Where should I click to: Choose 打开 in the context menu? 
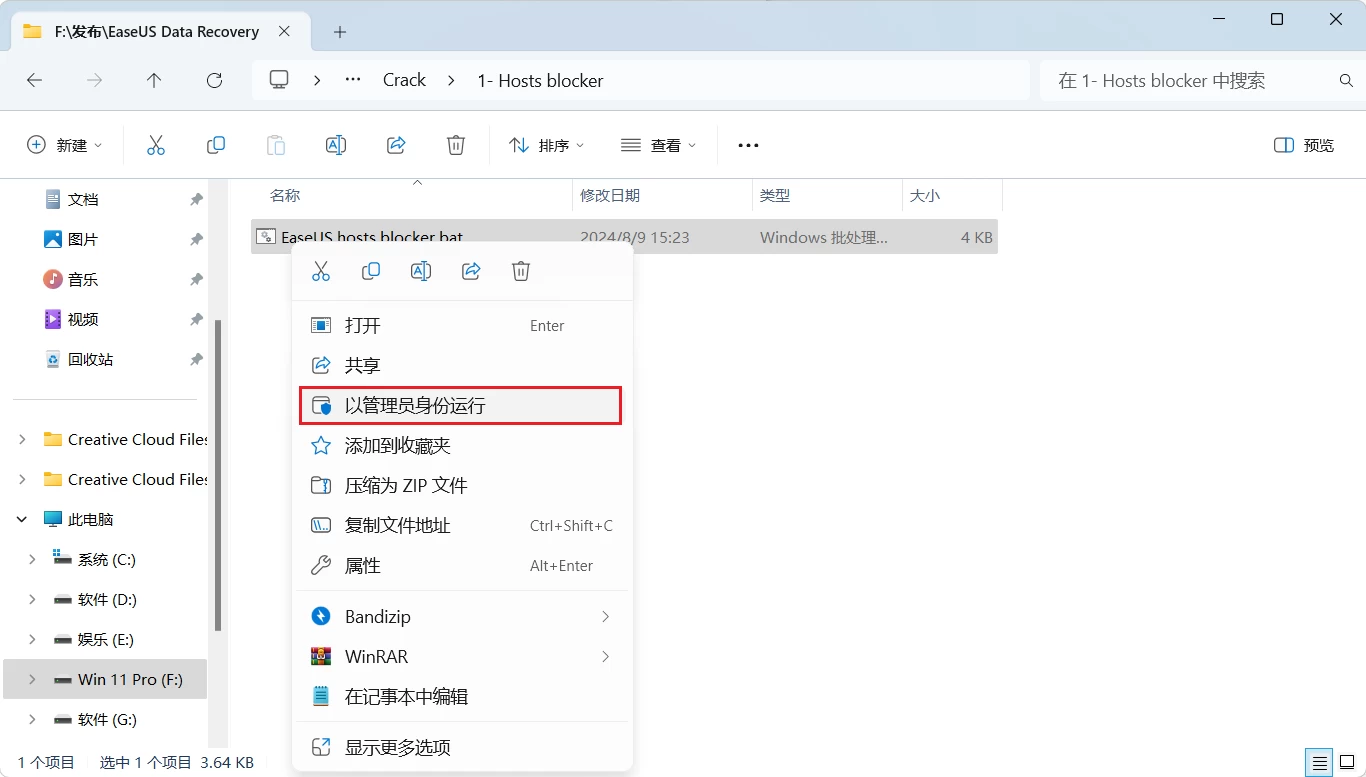point(461,326)
